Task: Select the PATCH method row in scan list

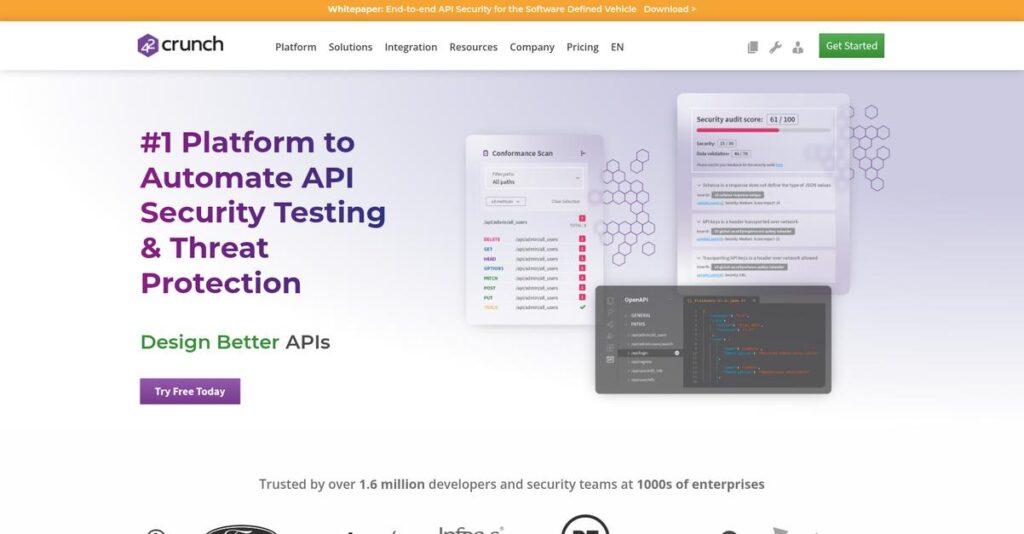Action: [534, 278]
